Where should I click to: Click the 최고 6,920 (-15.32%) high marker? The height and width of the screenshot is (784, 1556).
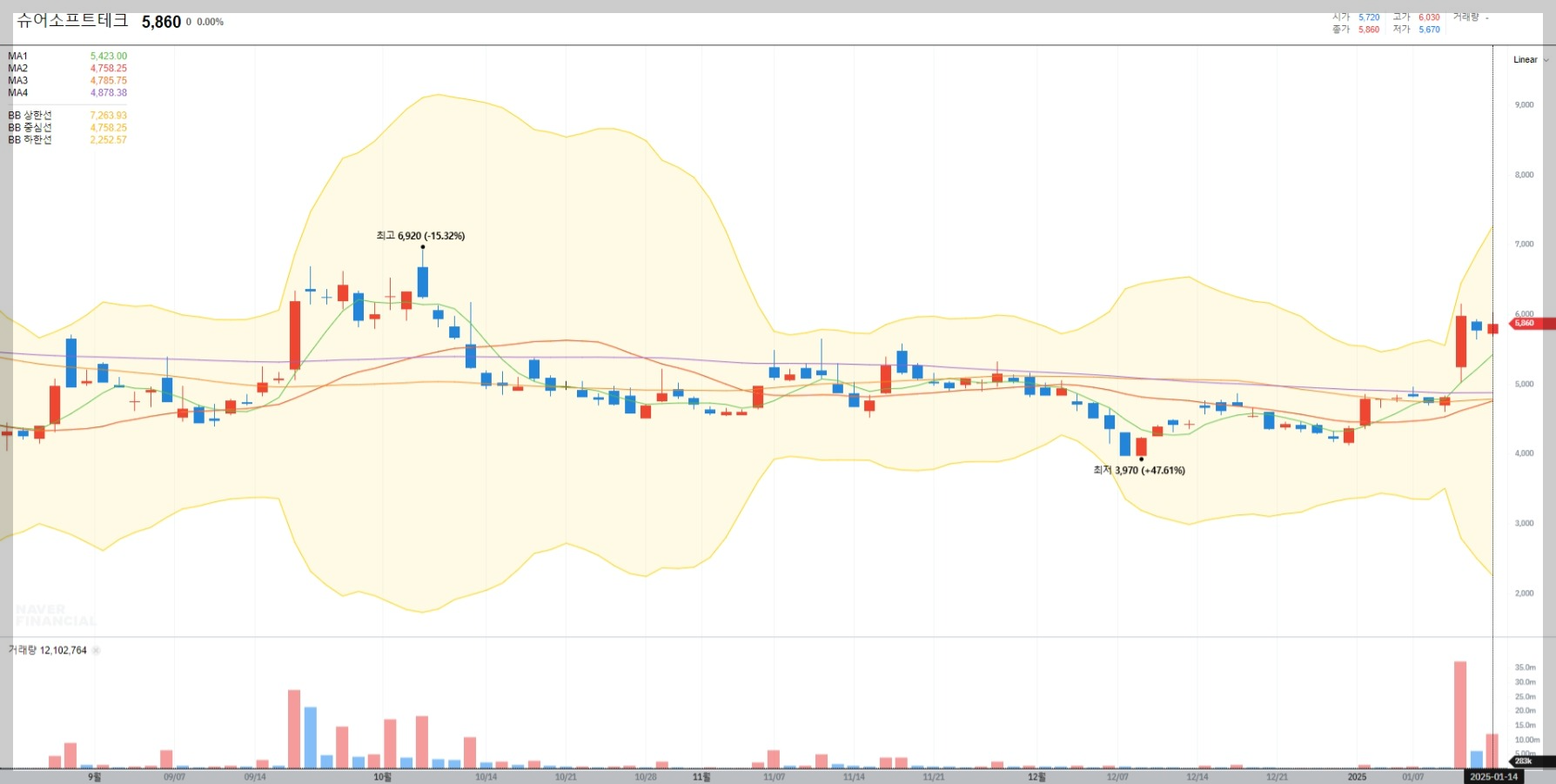pyautogui.click(x=420, y=236)
